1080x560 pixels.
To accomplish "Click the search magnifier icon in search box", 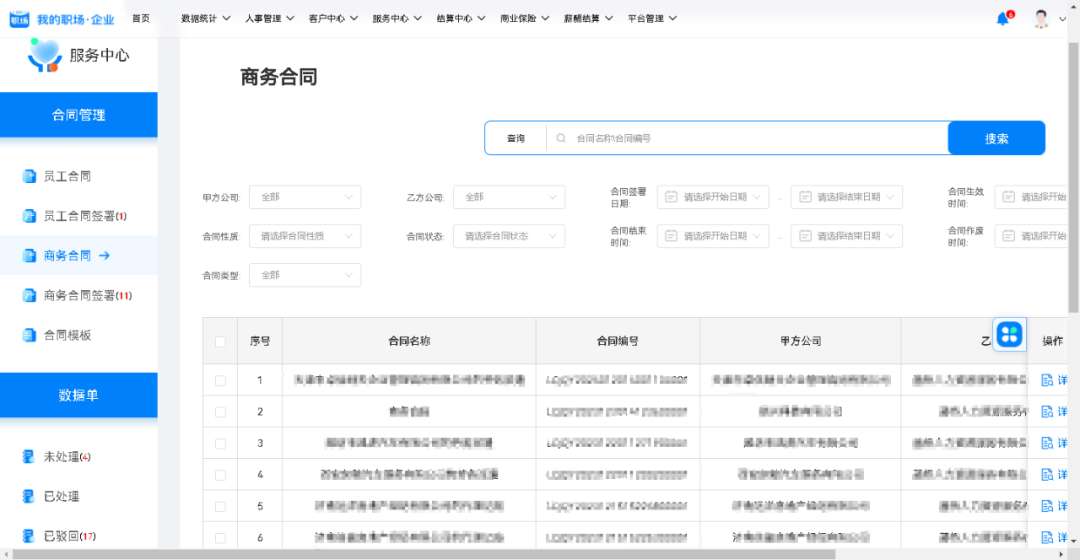I will click(561, 138).
